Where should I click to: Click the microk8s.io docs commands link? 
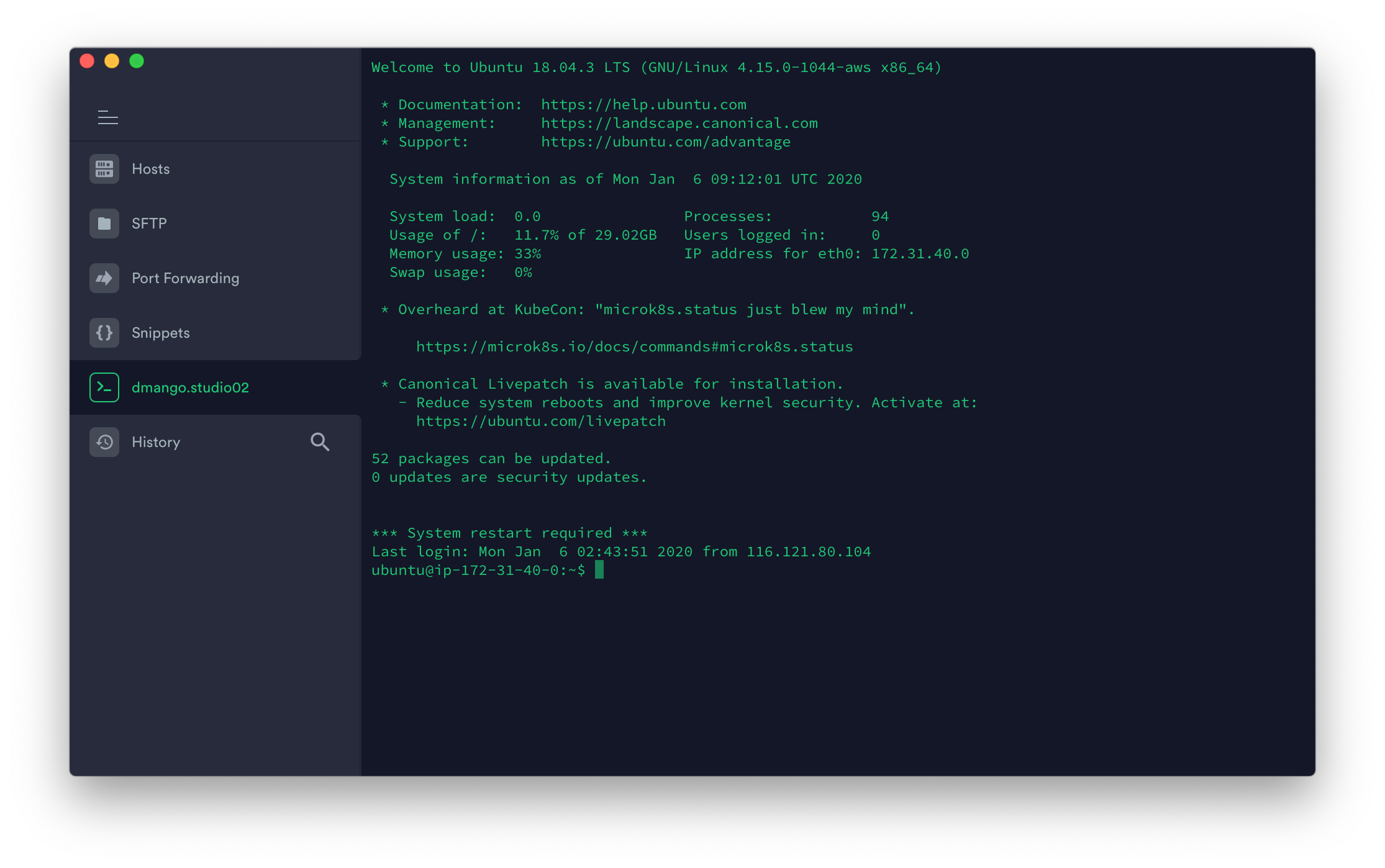click(634, 346)
